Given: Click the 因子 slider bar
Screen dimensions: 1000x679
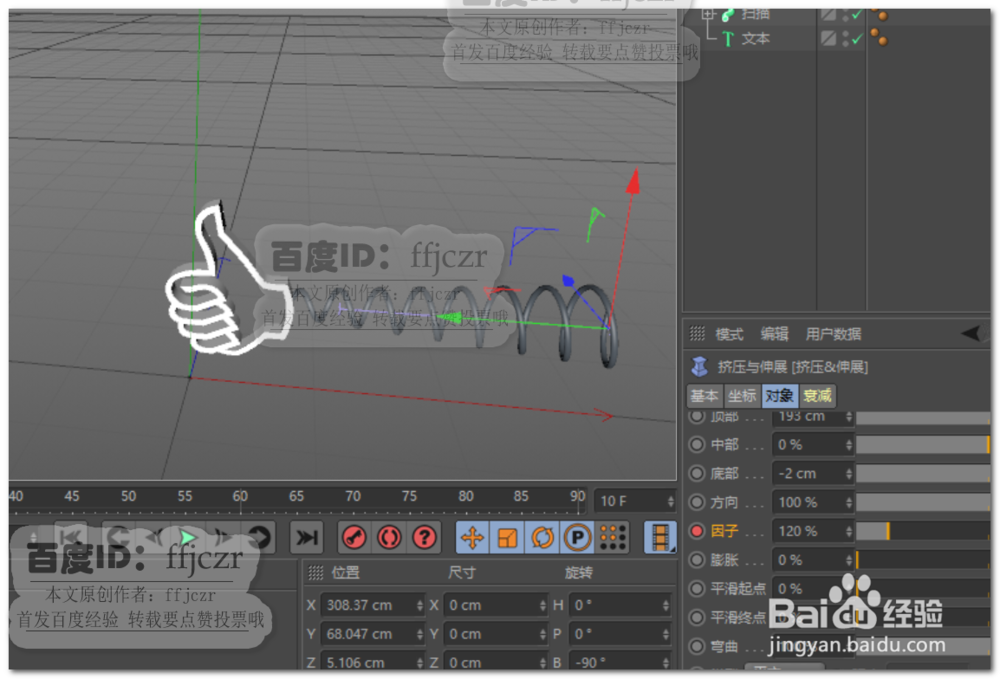Looking at the screenshot, I should 923,530.
